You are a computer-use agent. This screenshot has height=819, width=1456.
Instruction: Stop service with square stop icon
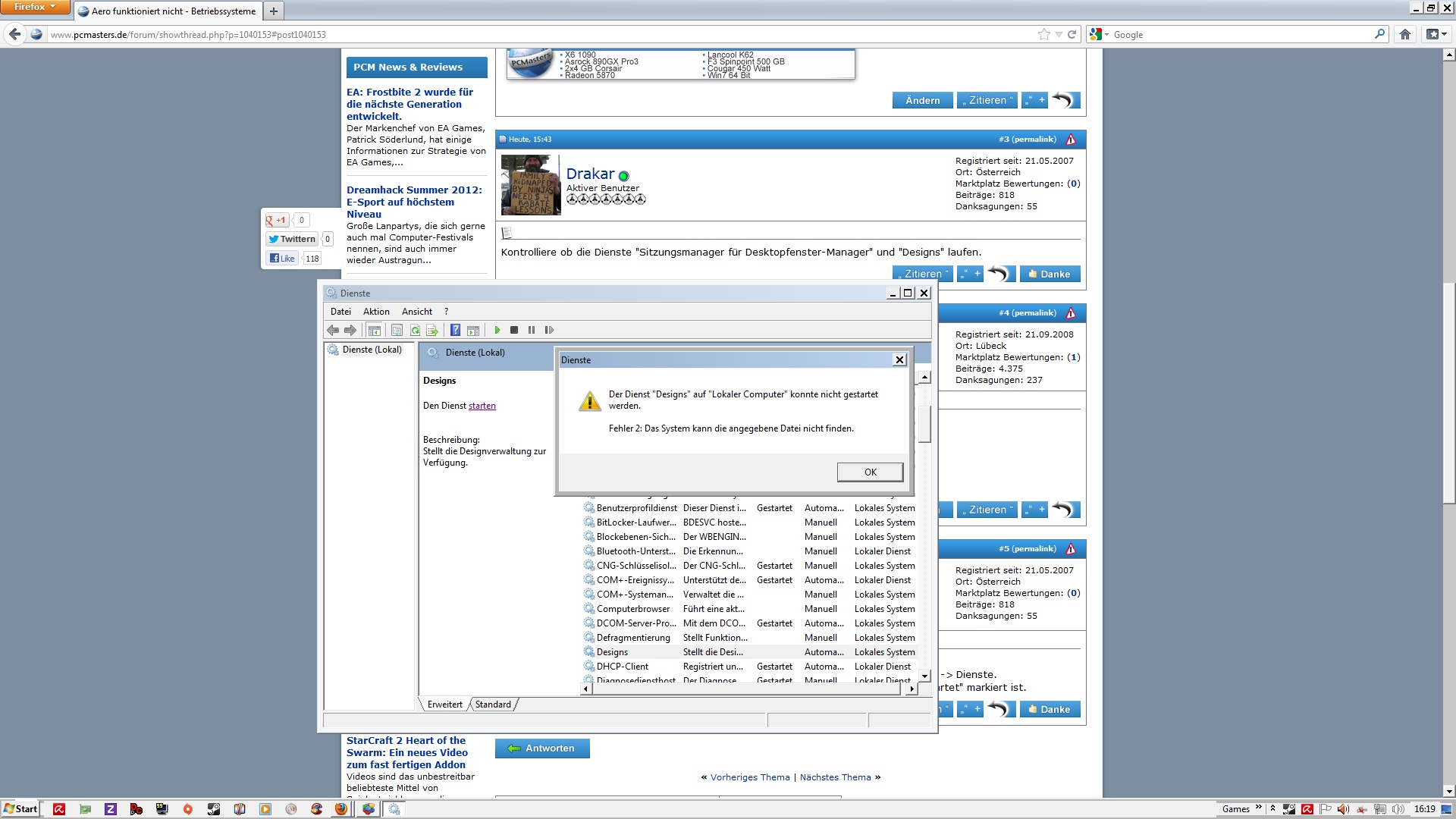514,330
